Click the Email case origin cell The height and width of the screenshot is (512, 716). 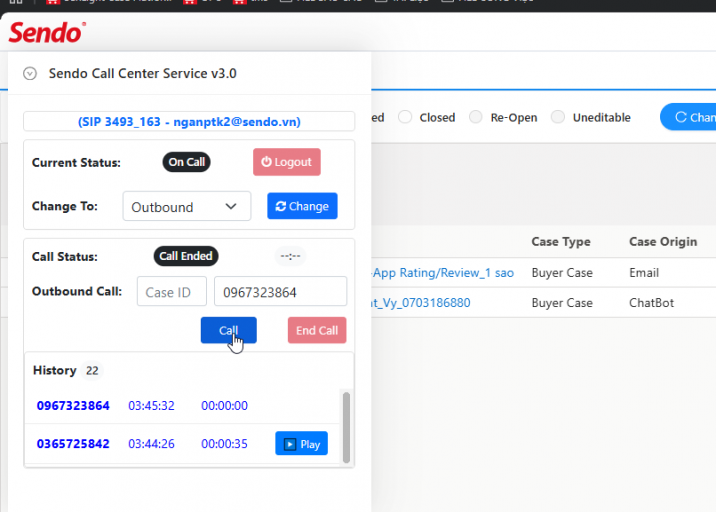(x=644, y=273)
